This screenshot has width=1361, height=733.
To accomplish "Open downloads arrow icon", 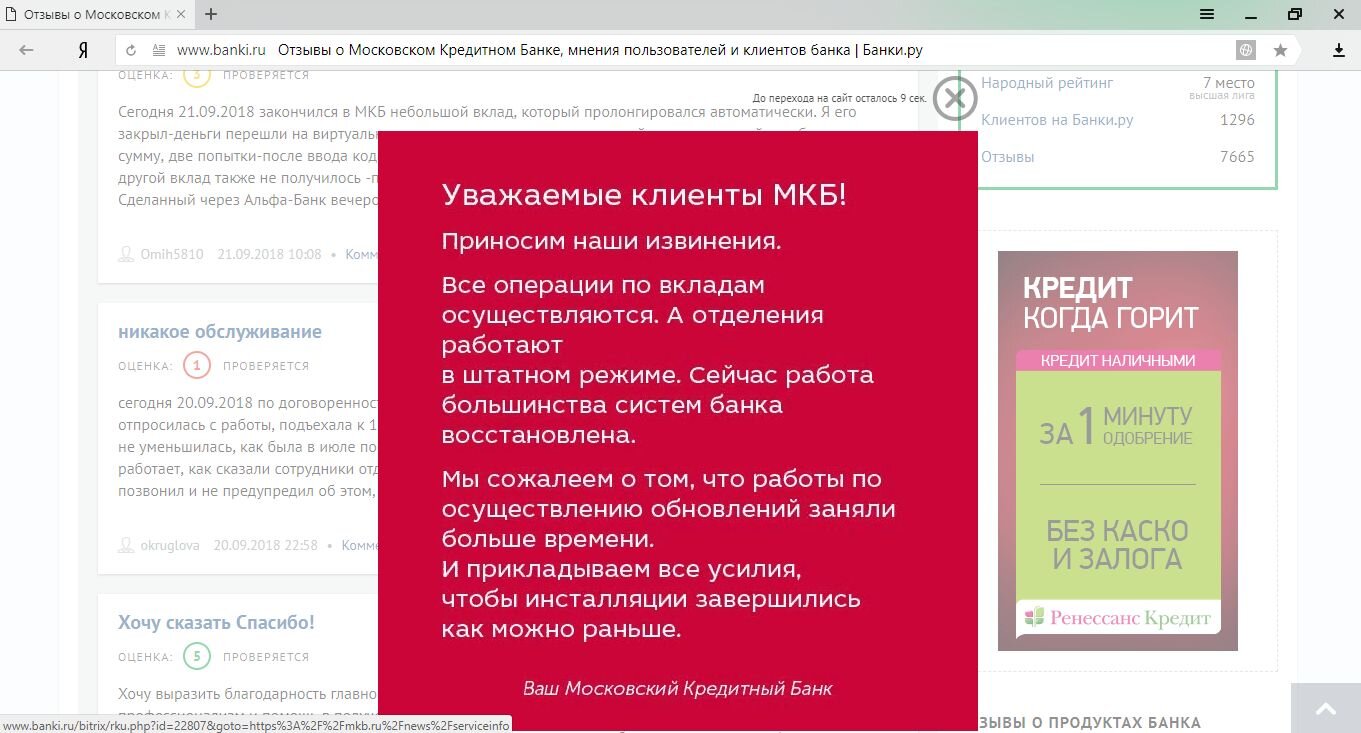I will tap(1339, 50).
